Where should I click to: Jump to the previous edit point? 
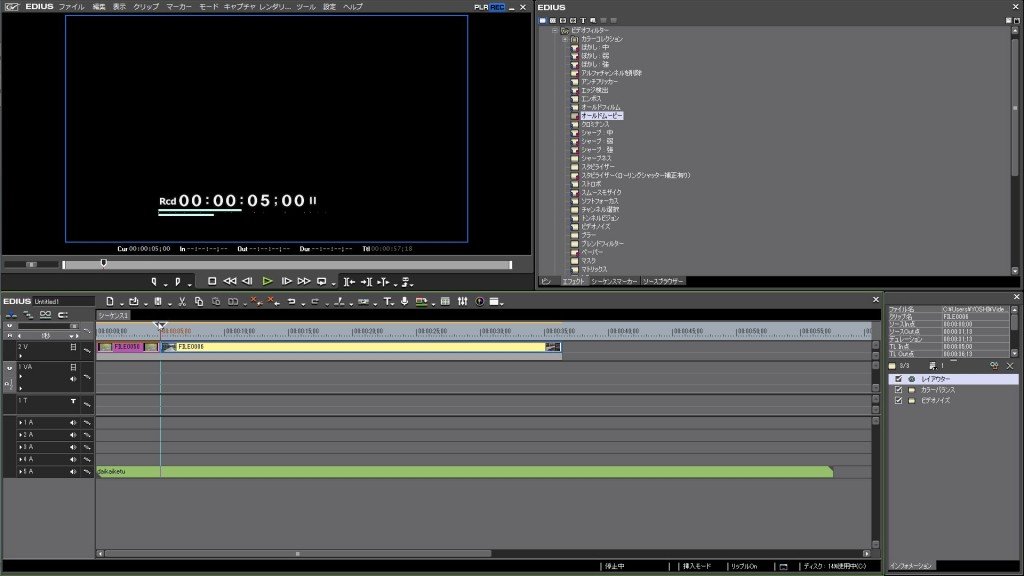[x=349, y=281]
